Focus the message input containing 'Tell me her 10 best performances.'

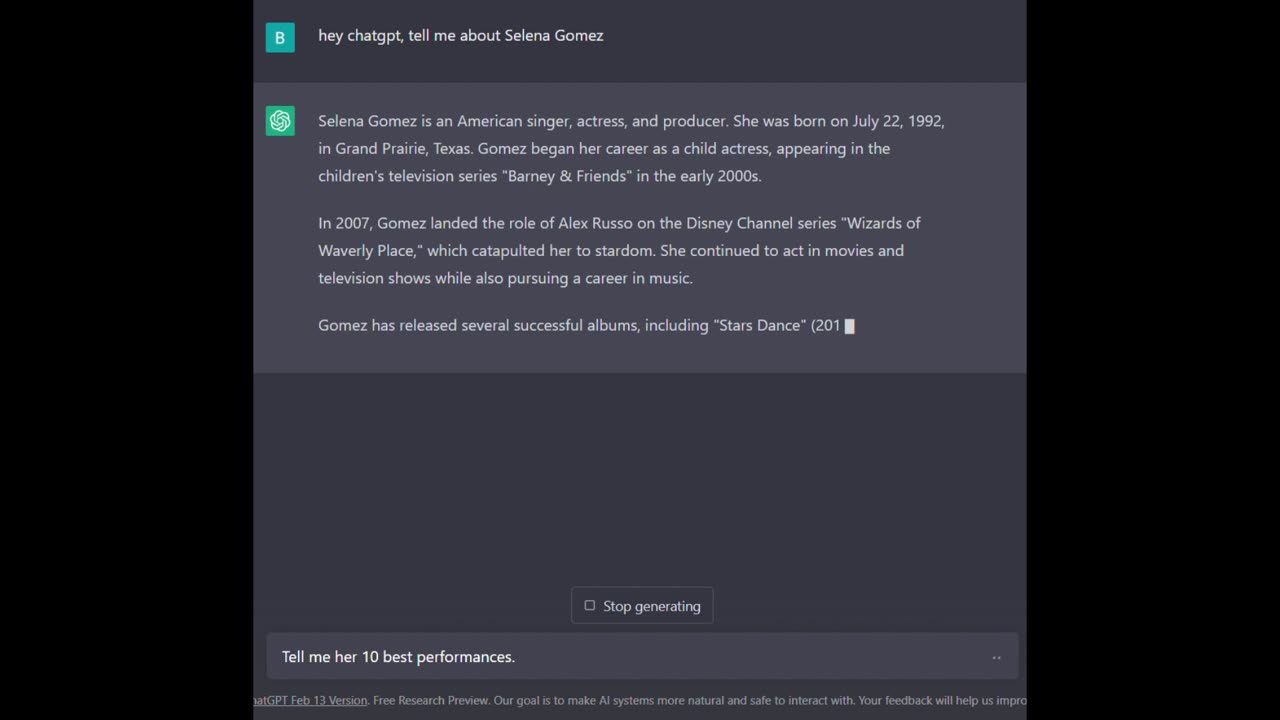coord(642,657)
